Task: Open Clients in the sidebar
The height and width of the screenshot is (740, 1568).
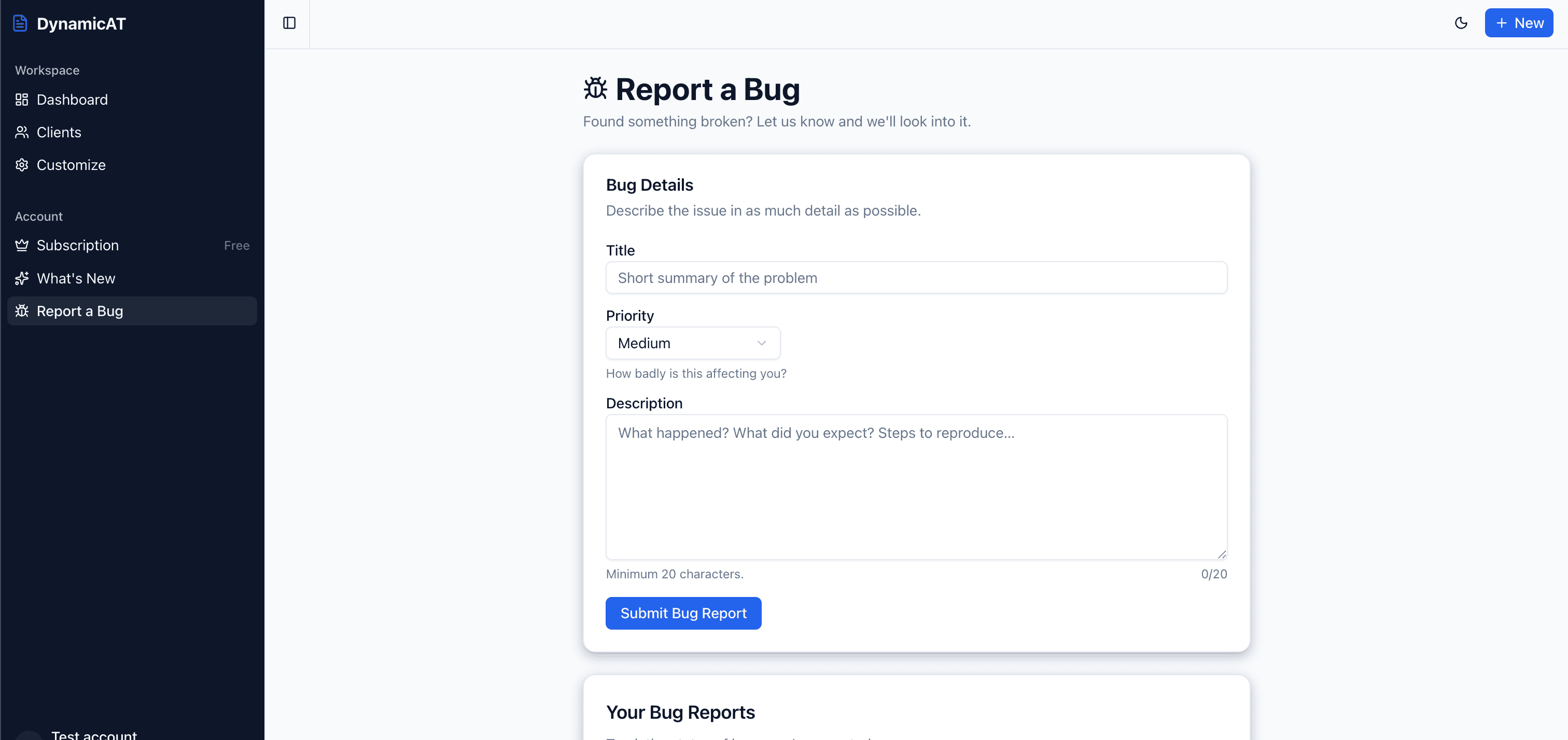Action: pyautogui.click(x=132, y=132)
